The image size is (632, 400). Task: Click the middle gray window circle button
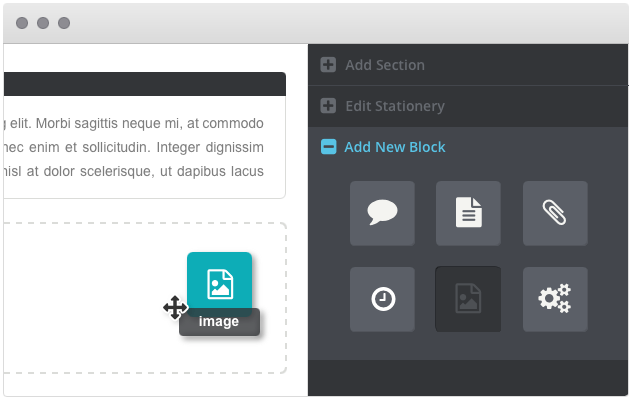[43, 22]
